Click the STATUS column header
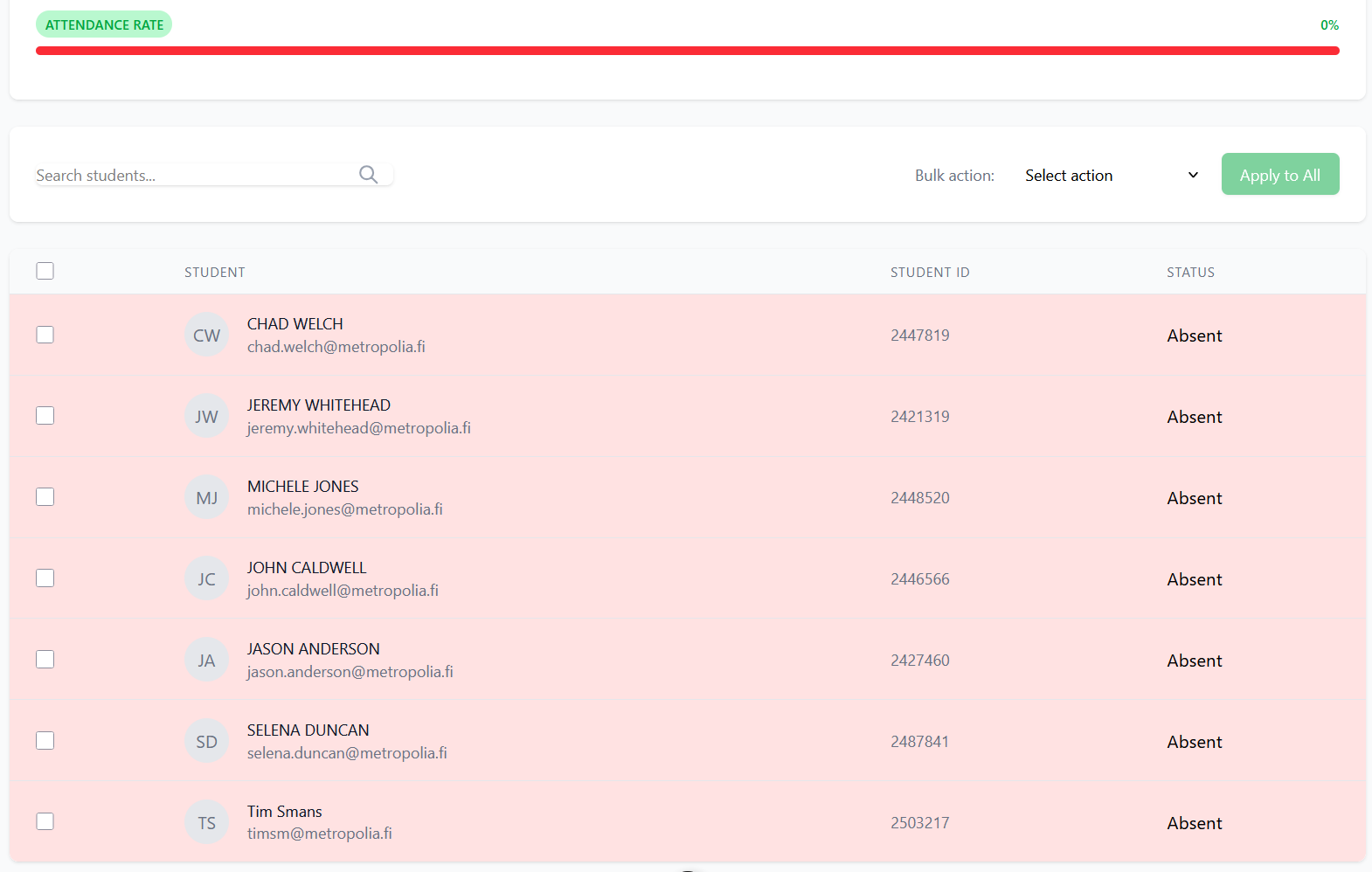This screenshot has width=1372, height=872. (x=1190, y=273)
